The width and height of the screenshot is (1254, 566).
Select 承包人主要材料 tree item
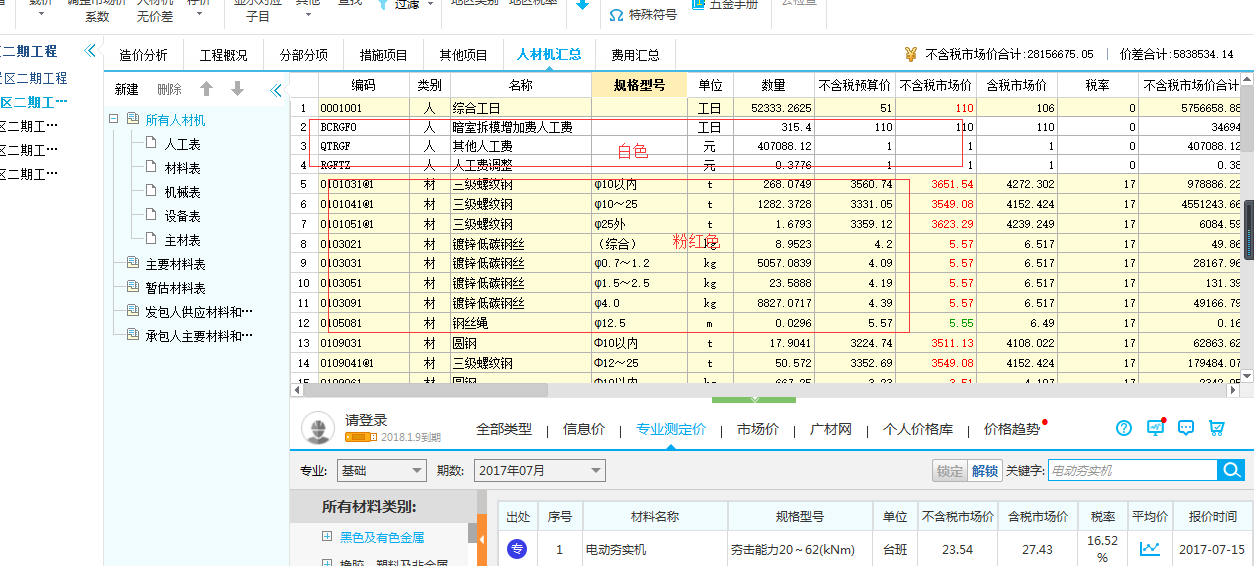coord(199,336)
